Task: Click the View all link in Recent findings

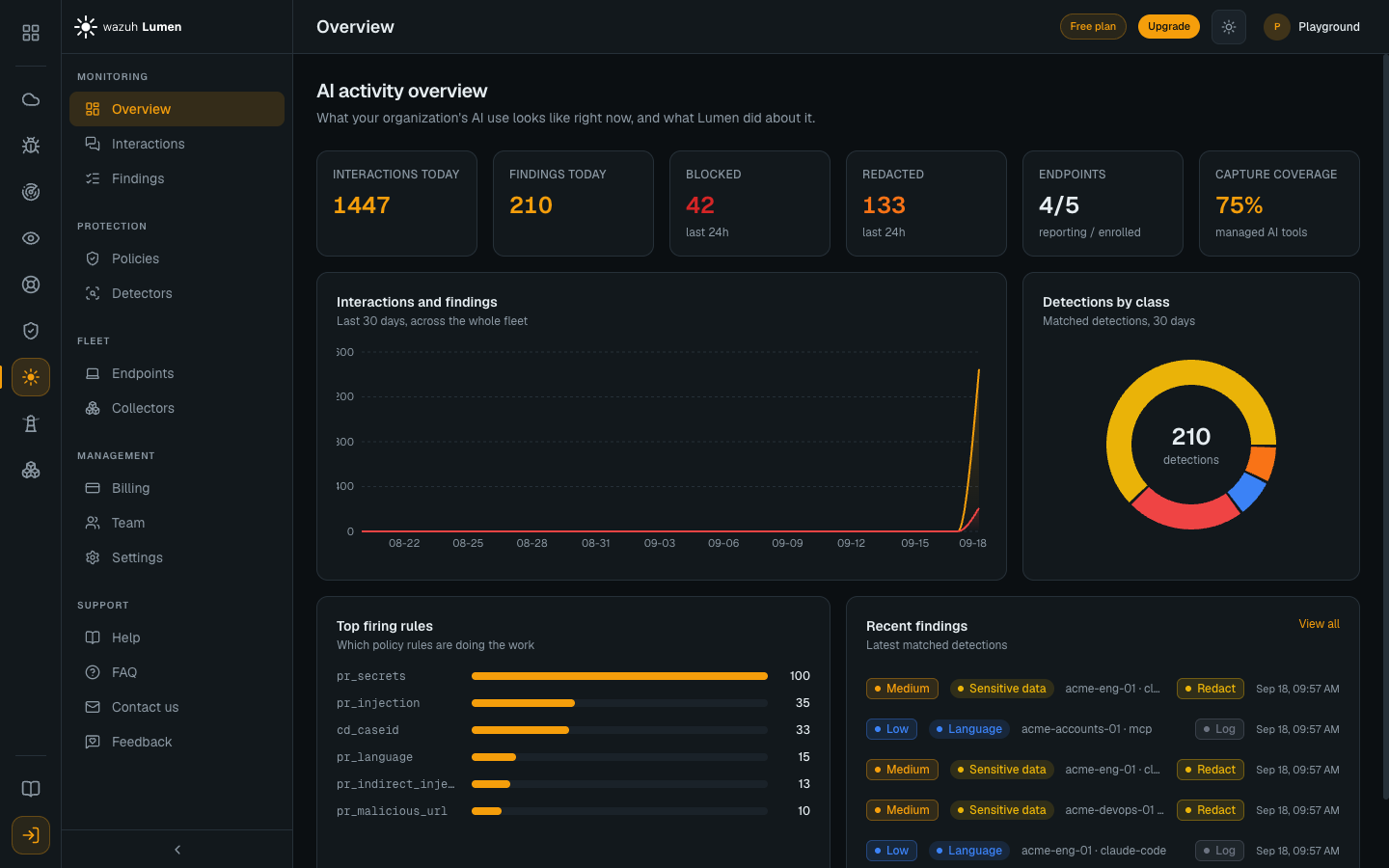Action: click(x=1319, y=624)
